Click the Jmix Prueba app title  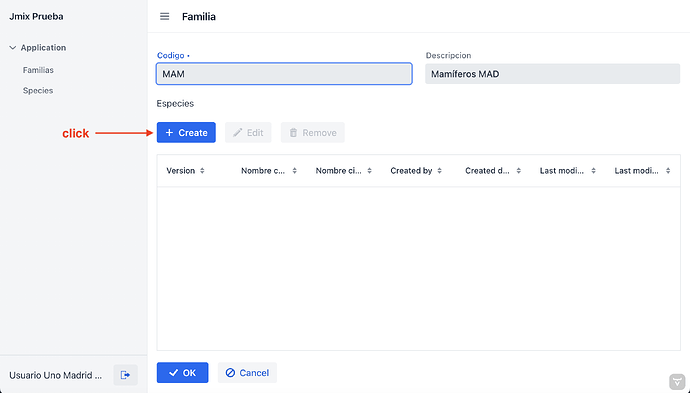click(x=36, y=17)
